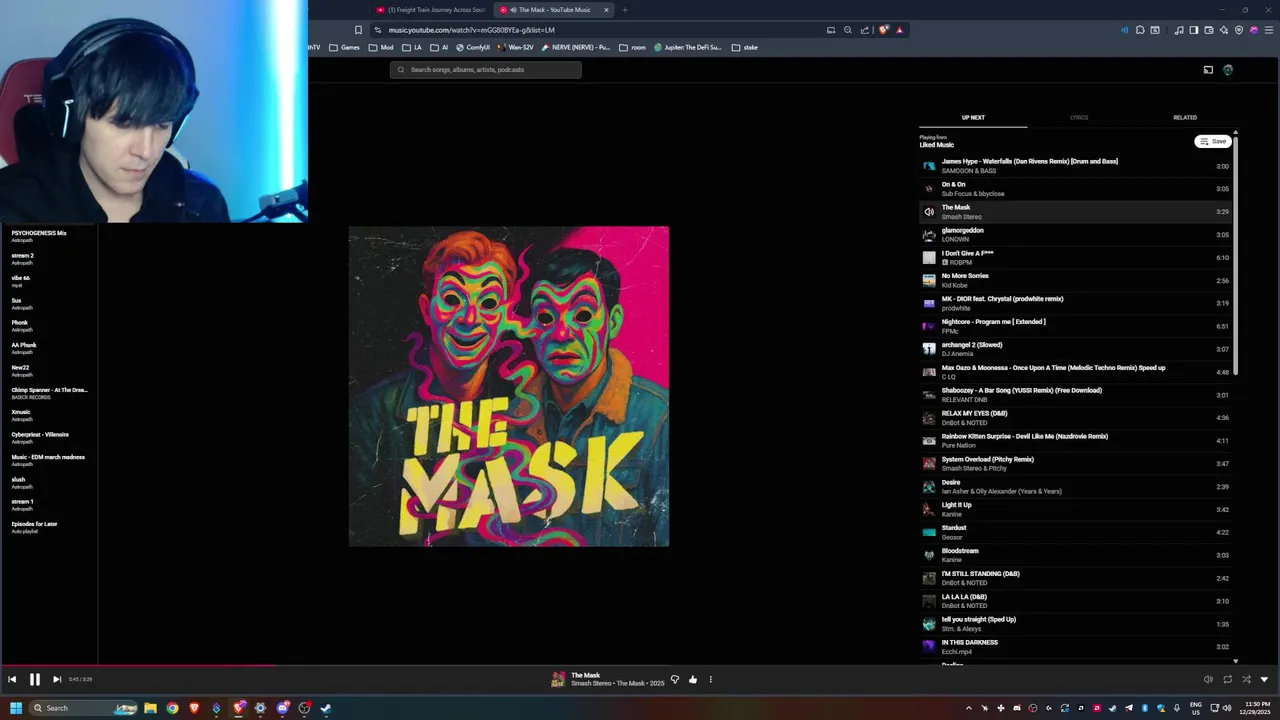Open the Games bookmark folder
The image size is (1280, 720).
point(344,47)
